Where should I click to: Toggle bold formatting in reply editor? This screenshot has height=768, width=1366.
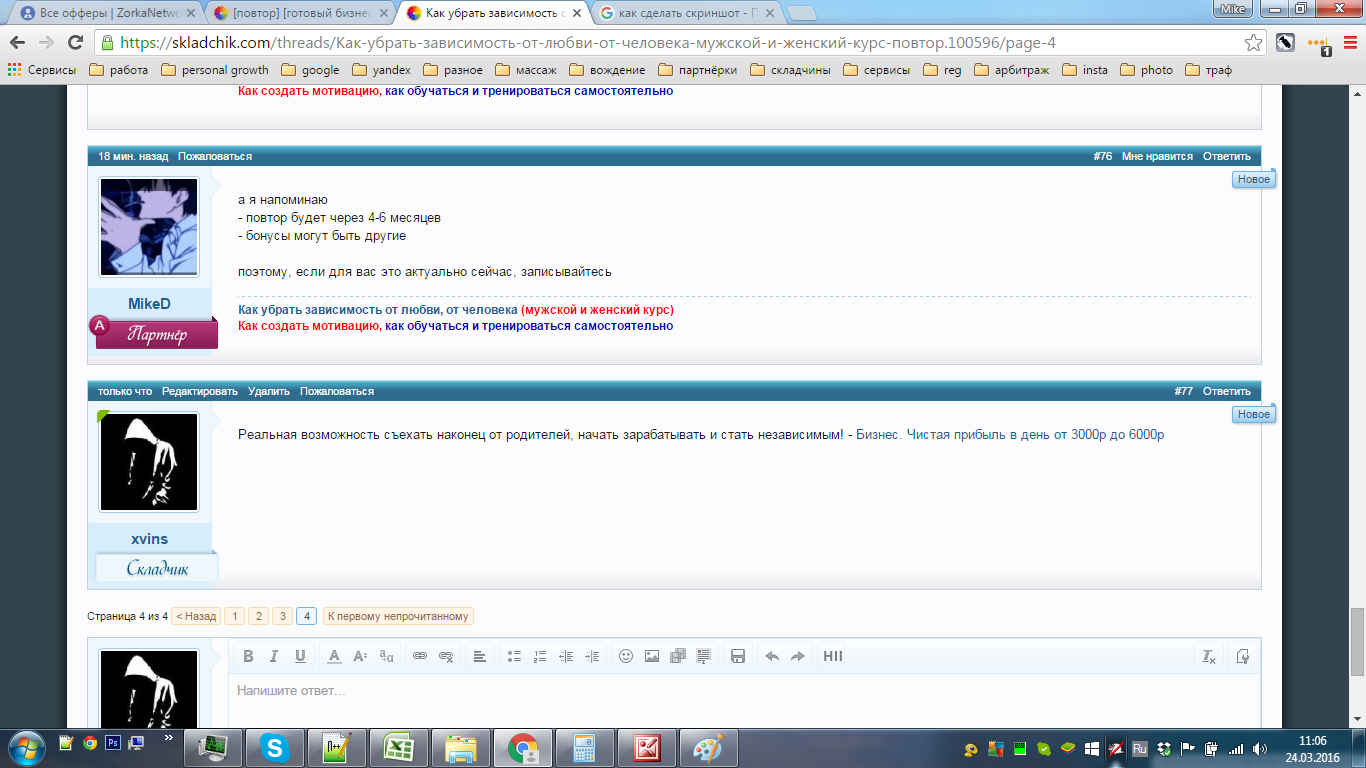coord(248,656)
